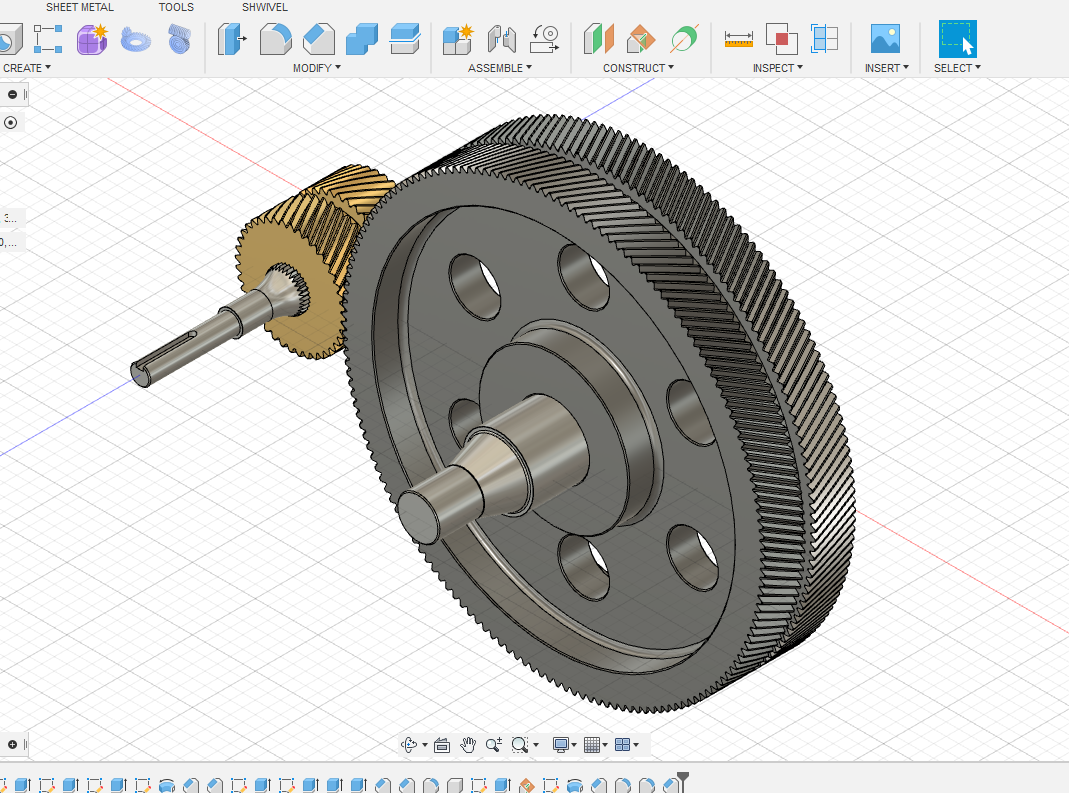This screenshot has width=1069, height=793.
Task: Select the Chamfer tool icon
Action: point(318,39)
